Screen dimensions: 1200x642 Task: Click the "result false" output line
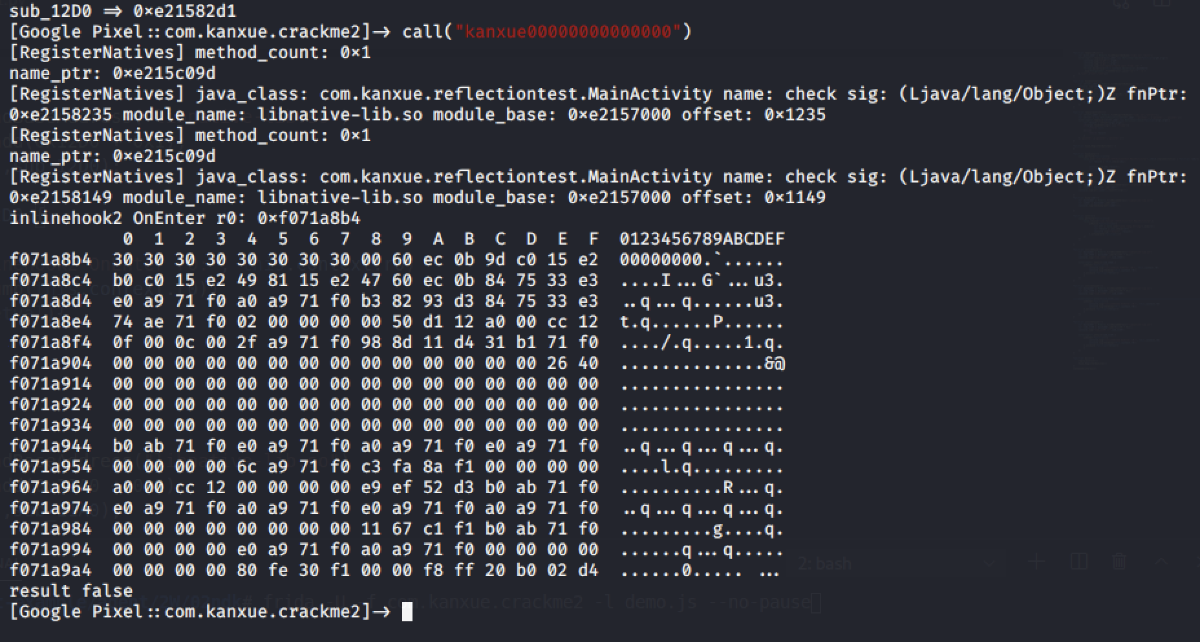point(57,592)
